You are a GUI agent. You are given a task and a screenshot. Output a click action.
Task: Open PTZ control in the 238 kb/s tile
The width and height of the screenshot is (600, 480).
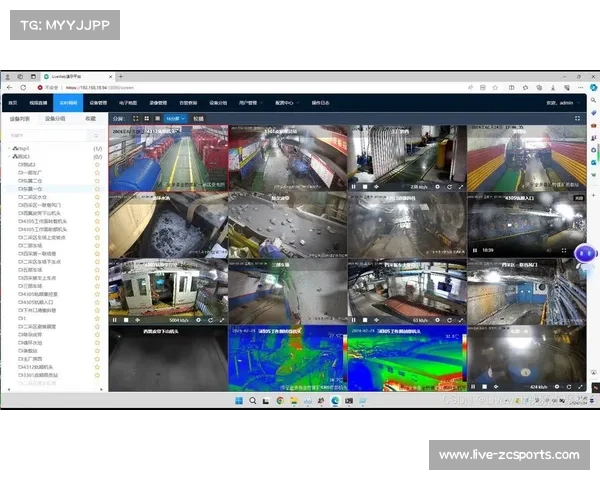(377, 187)
